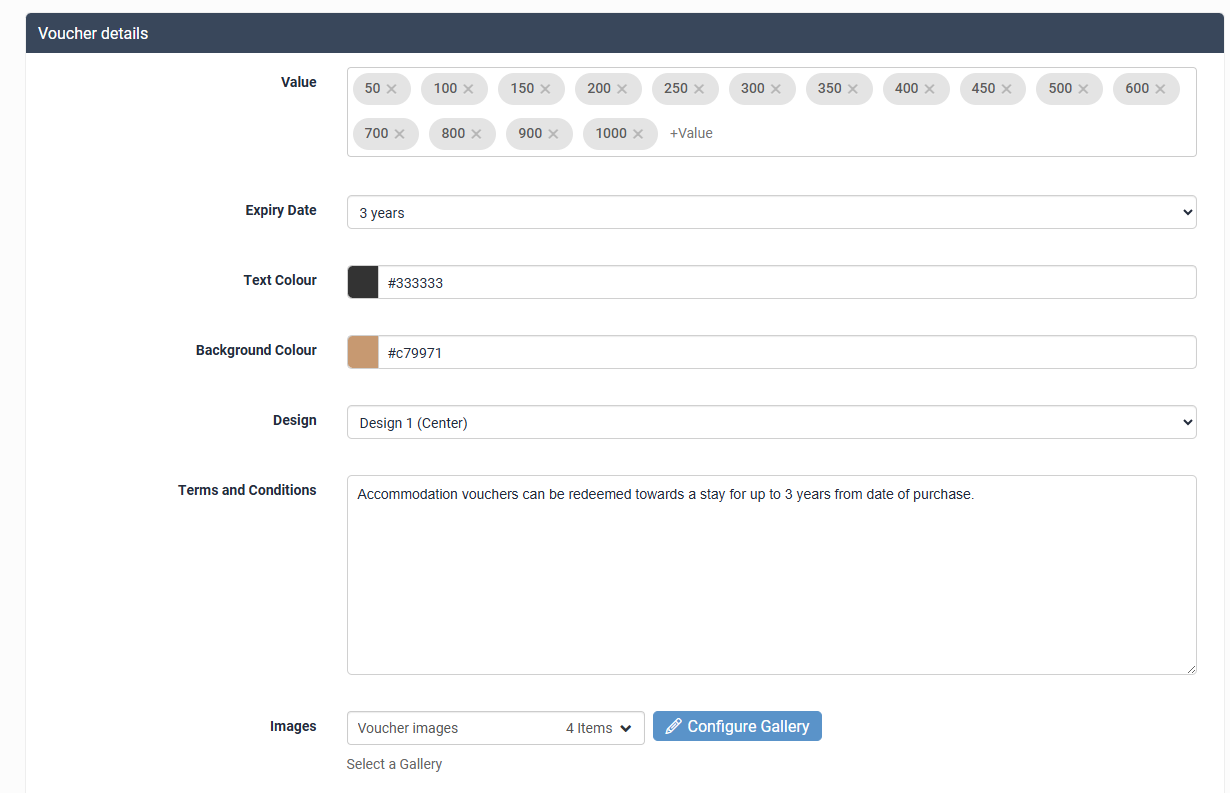The image size is (1230, 793).
Task: Click the textarea resize handle
Action: 1190,668
